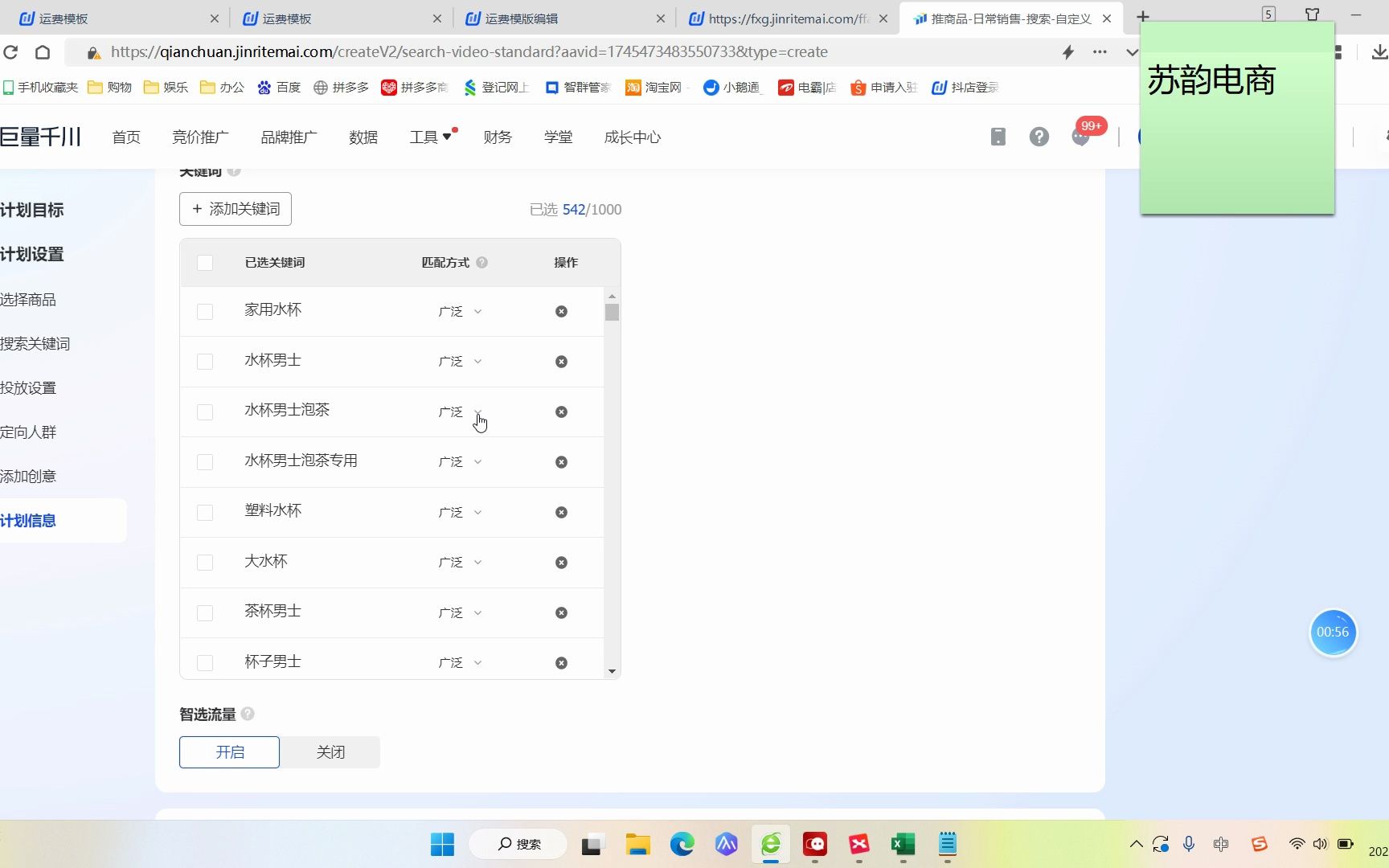Open File Explorer from taskbar
1389x868 pixels.
click(638, 844)
